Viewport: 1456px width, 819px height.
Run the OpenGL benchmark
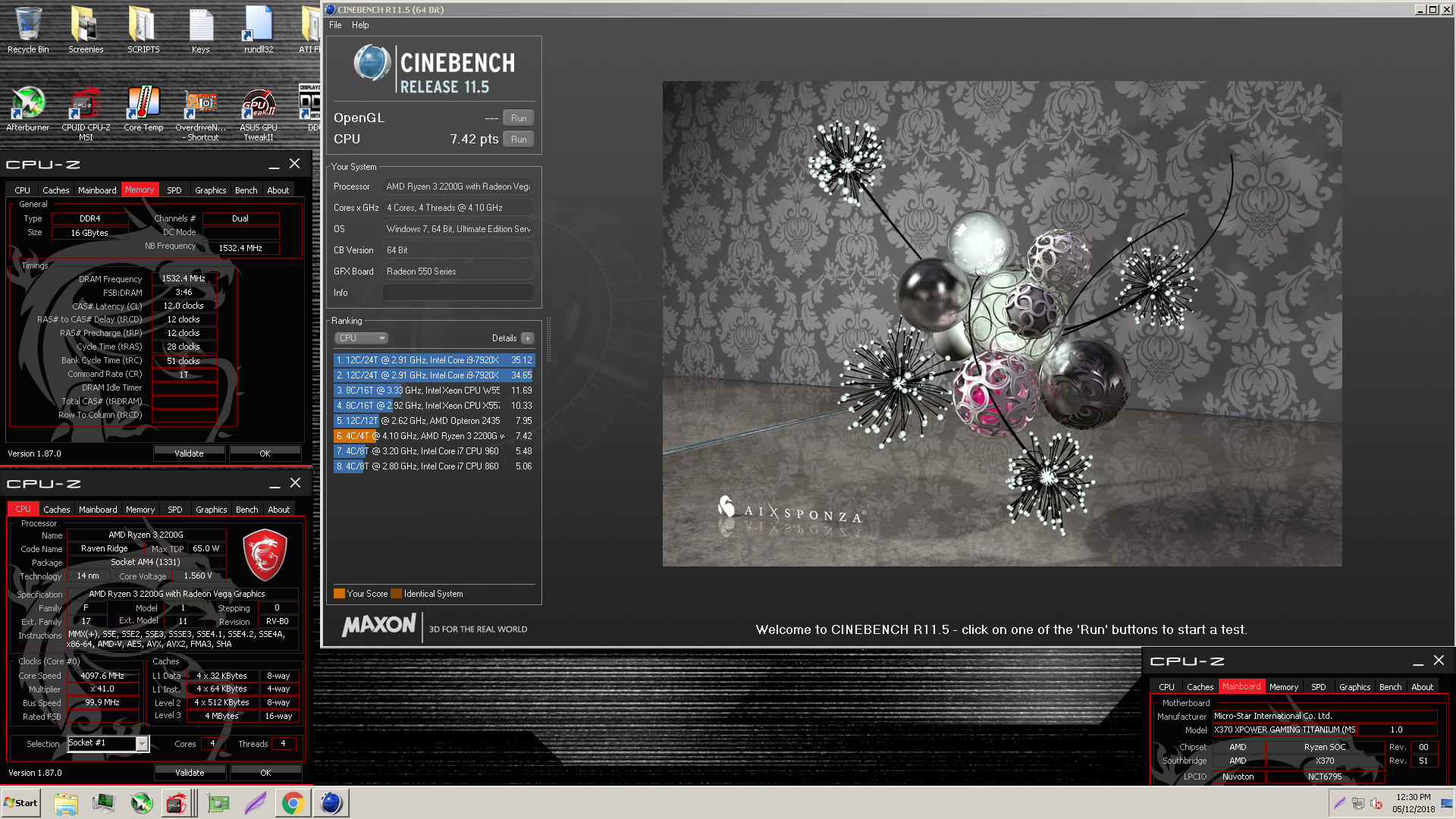[519, 118]
